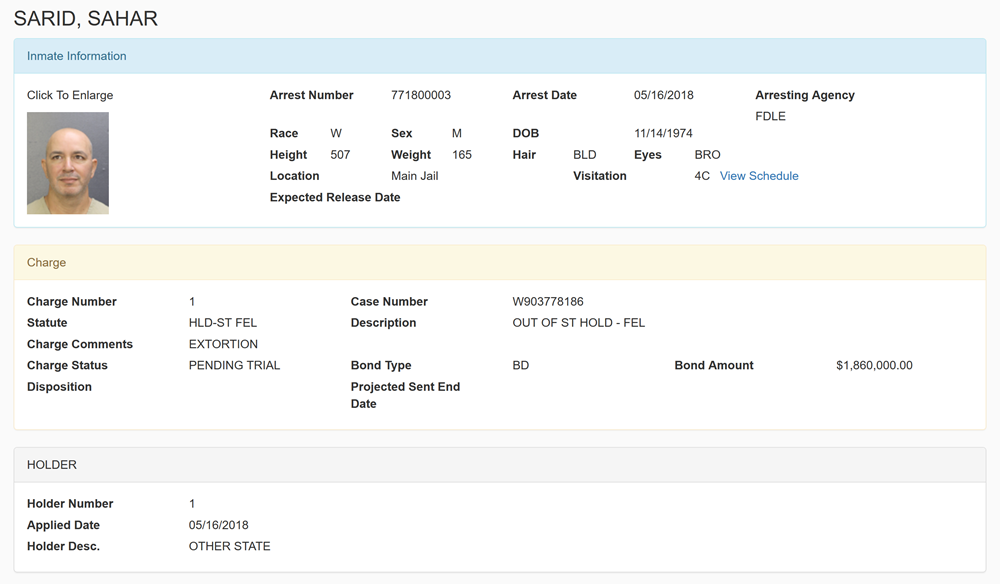Click the OTHER STATE holder description
Viewport: 1000px width, 584px height.
point(230,546)
